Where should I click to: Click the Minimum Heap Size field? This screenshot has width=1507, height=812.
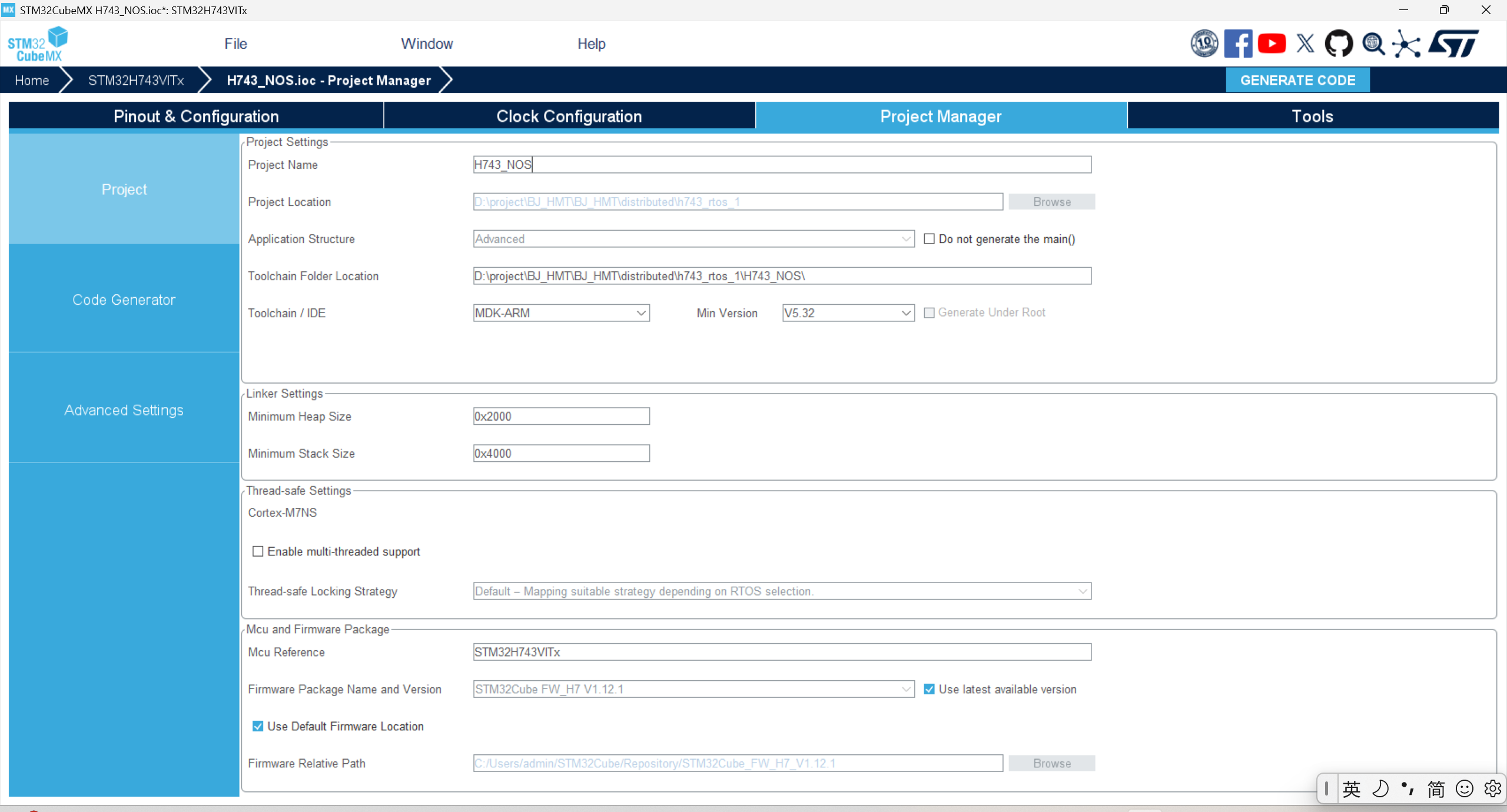[x=561, y=417]
